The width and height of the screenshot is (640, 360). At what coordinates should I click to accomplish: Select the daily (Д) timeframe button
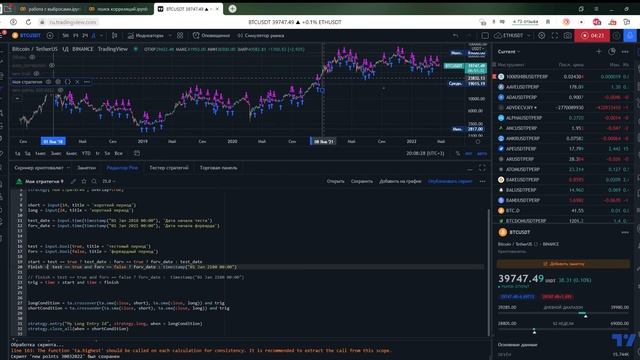click(93, 36)
